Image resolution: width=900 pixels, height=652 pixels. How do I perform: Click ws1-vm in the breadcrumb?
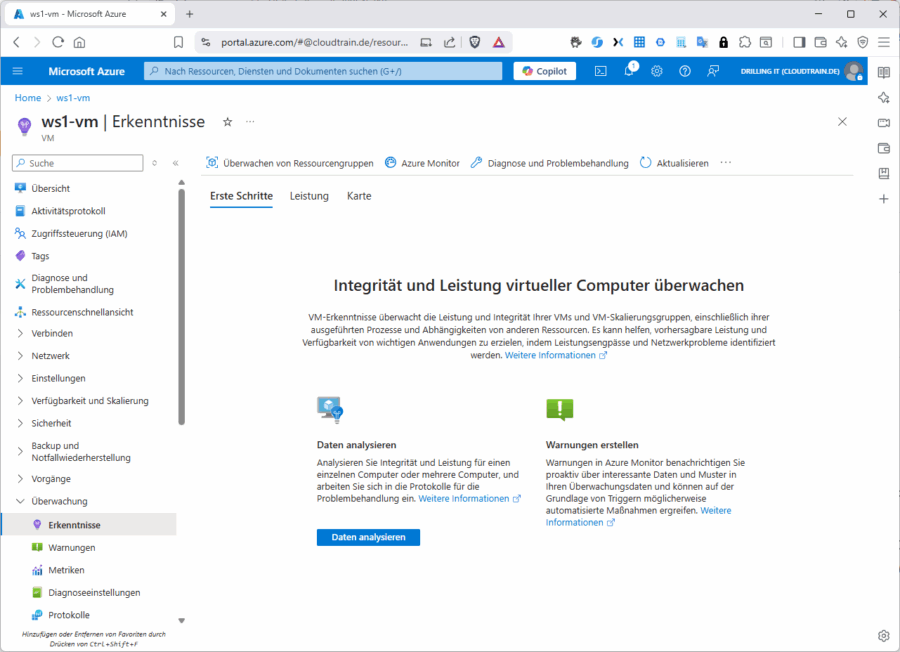click(x=73, y=98)
